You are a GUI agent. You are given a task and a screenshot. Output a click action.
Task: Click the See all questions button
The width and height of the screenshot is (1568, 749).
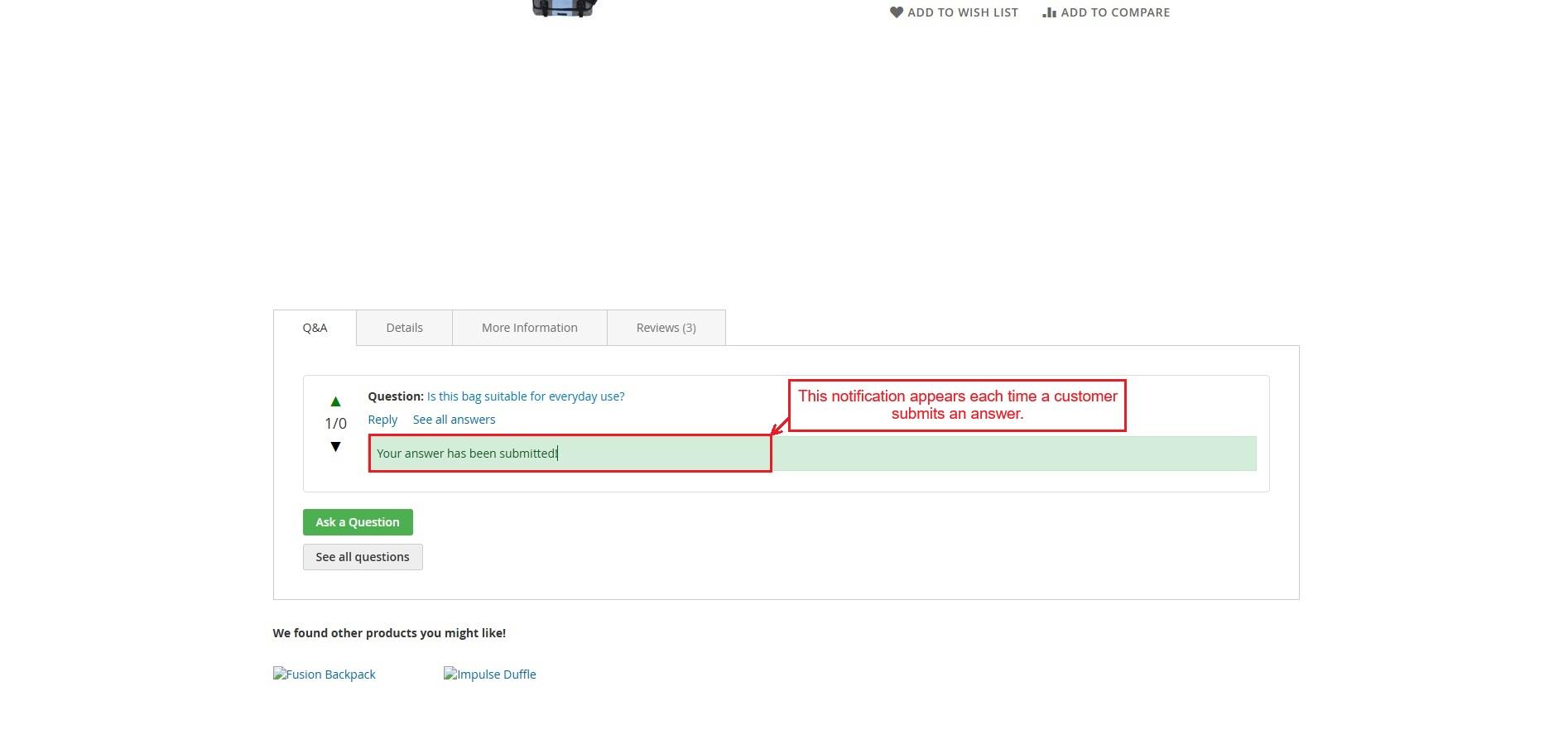(362, 557)
